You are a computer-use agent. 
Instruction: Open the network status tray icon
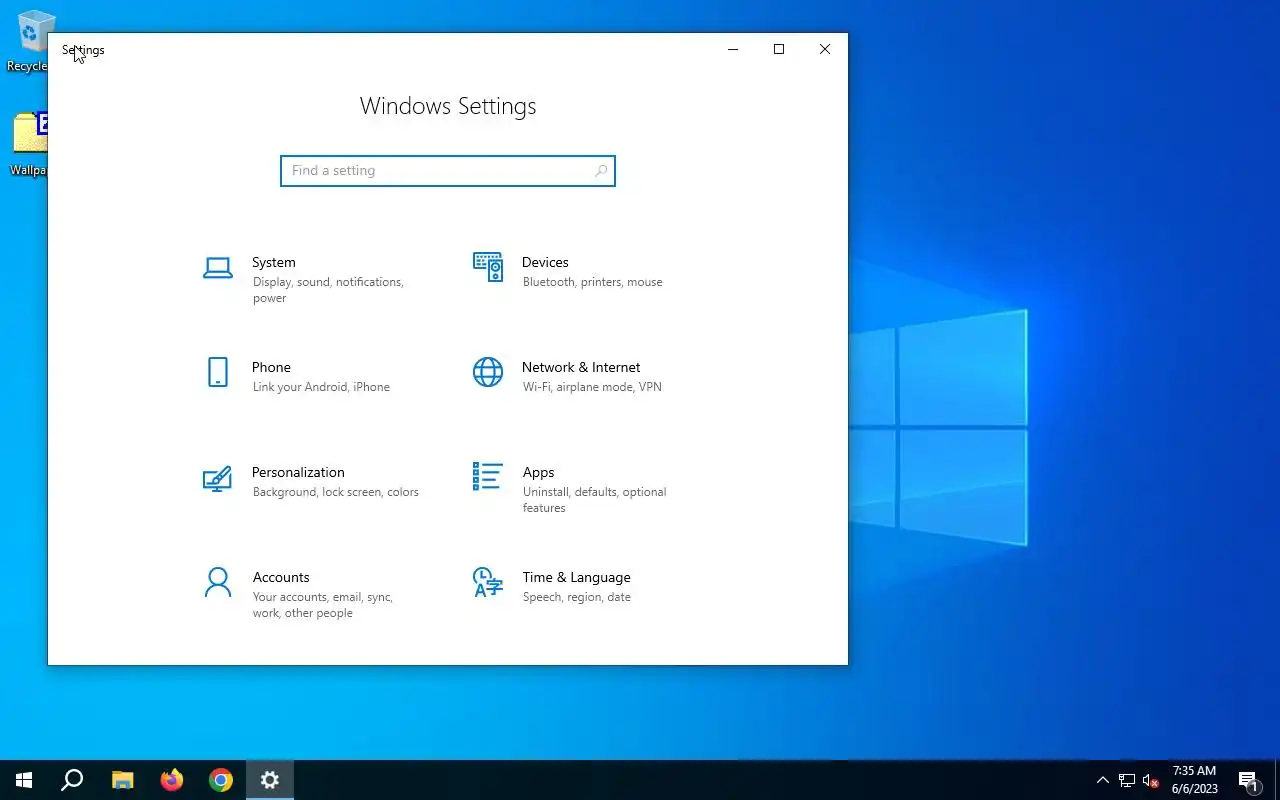(1127, 780)
